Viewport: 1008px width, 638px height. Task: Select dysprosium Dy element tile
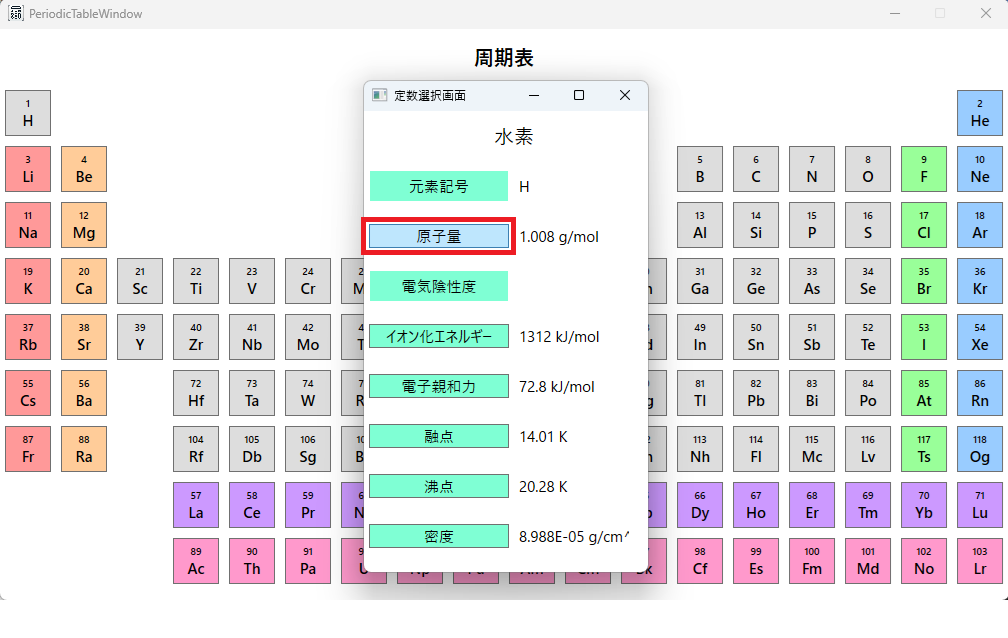click(699, 505)
